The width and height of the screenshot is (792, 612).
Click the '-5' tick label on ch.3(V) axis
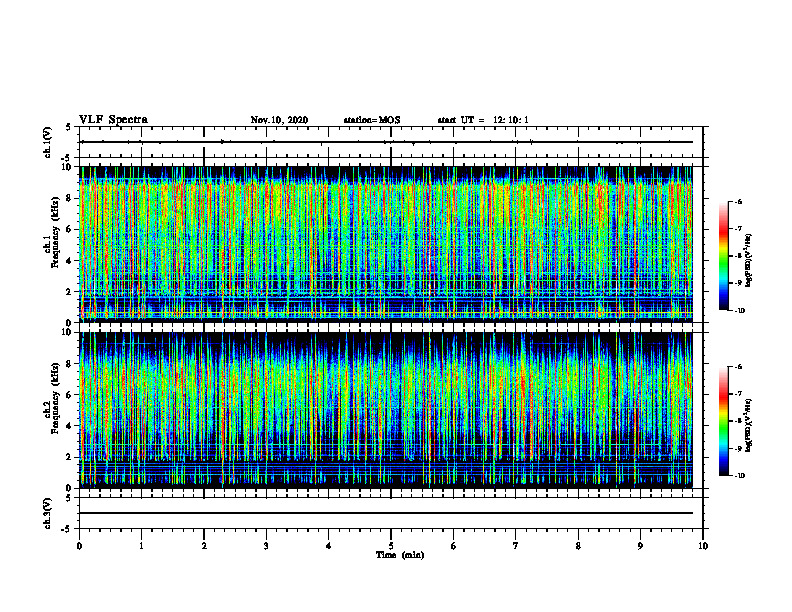(68, 529)
